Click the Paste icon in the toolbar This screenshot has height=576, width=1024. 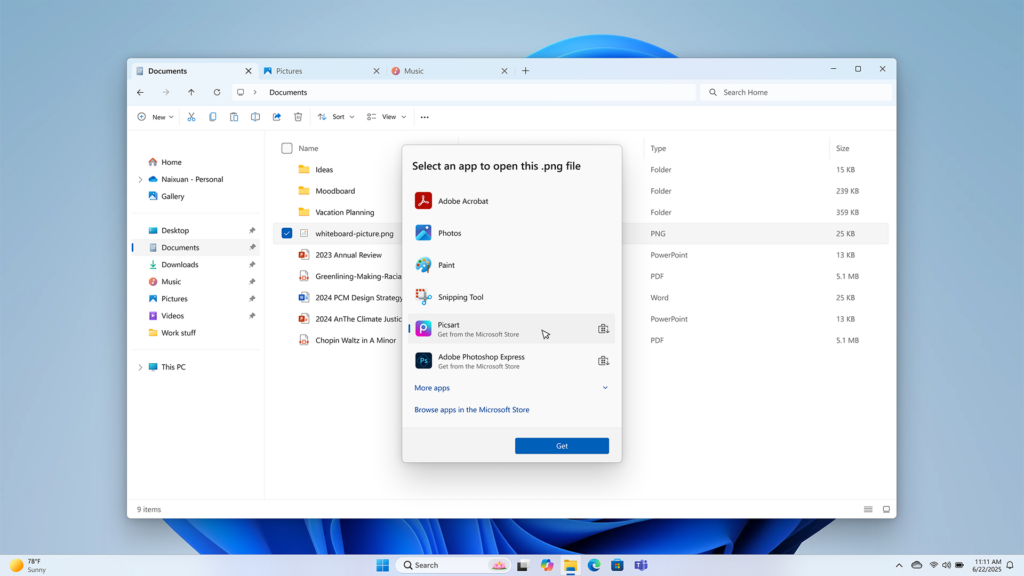[x=233, y=117]
